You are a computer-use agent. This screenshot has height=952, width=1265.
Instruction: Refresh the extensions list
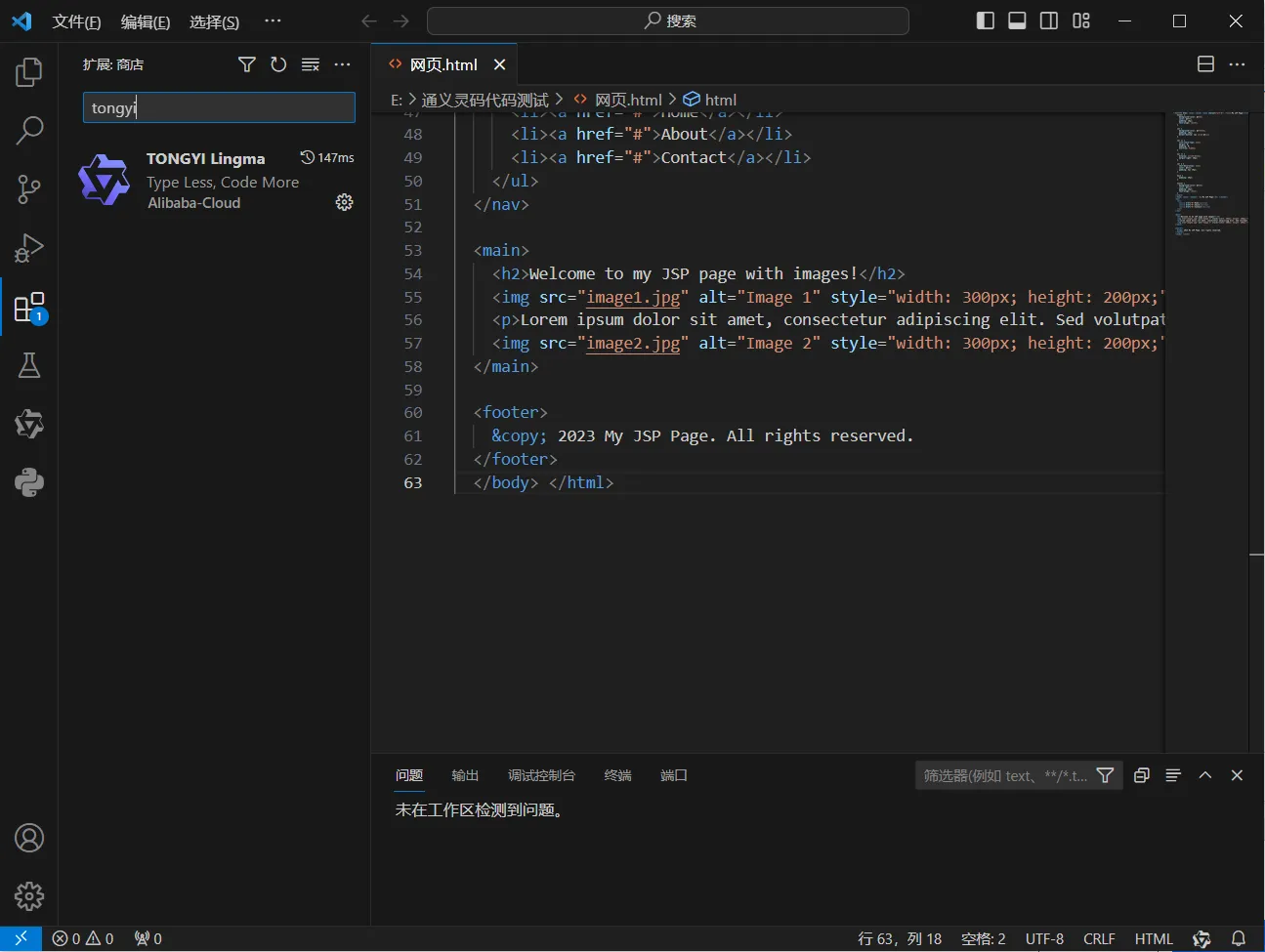click(278, 64)
